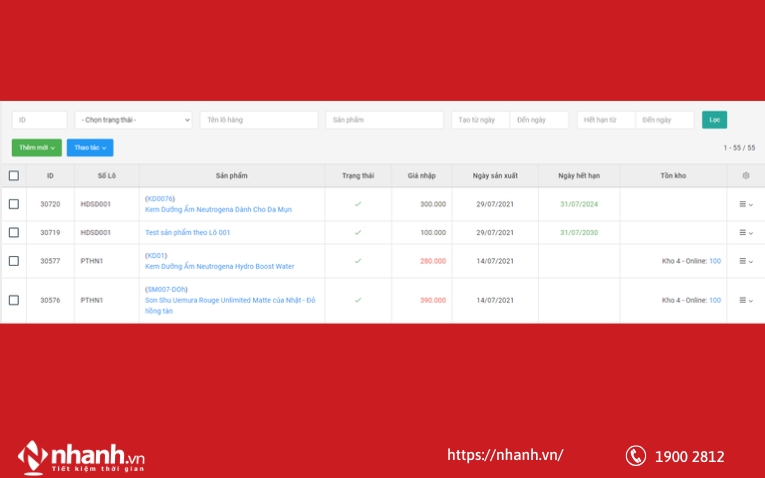Image resolution: width=765 pixels, height=478 pixels.
Task: Open the table column settings gear icon
Action: click(745, 176)
